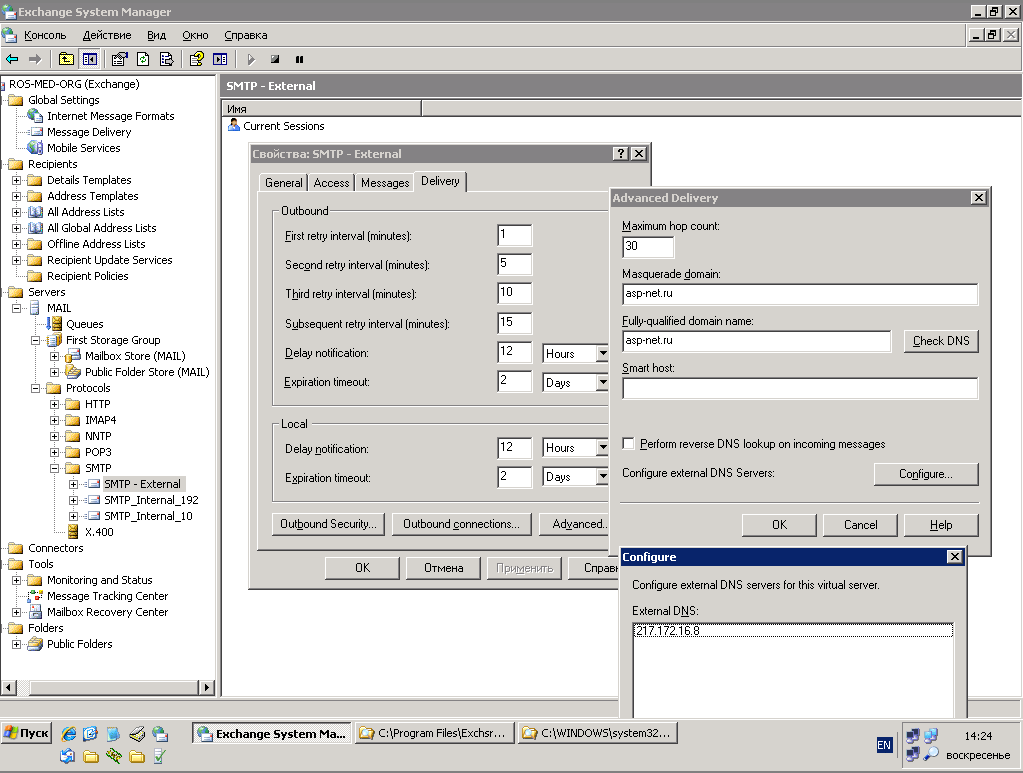
Task: Expand All Address Lists node
Action: point(16,212)
